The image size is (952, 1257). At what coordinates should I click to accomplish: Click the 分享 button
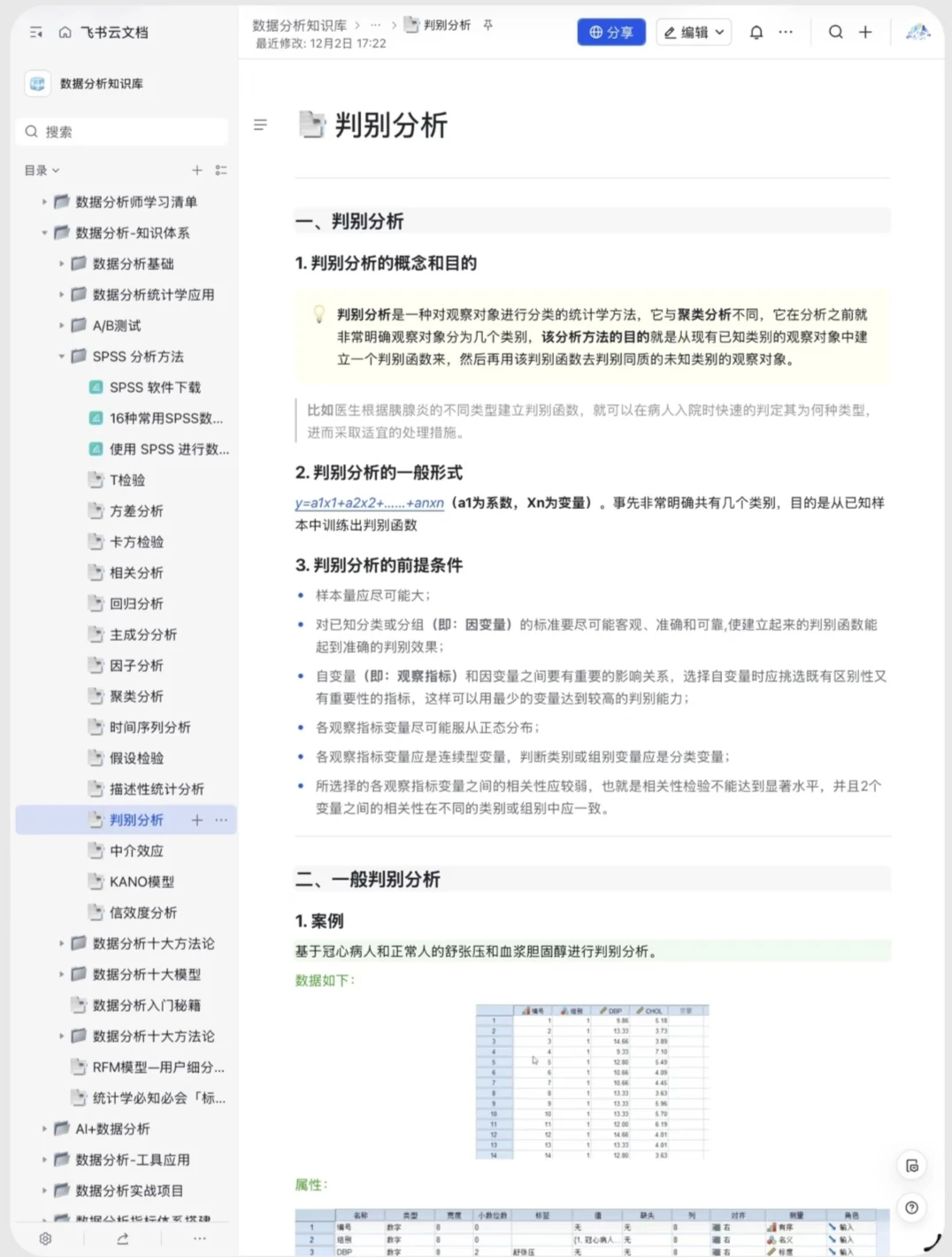pyautogui.click(x=611, y=32)
